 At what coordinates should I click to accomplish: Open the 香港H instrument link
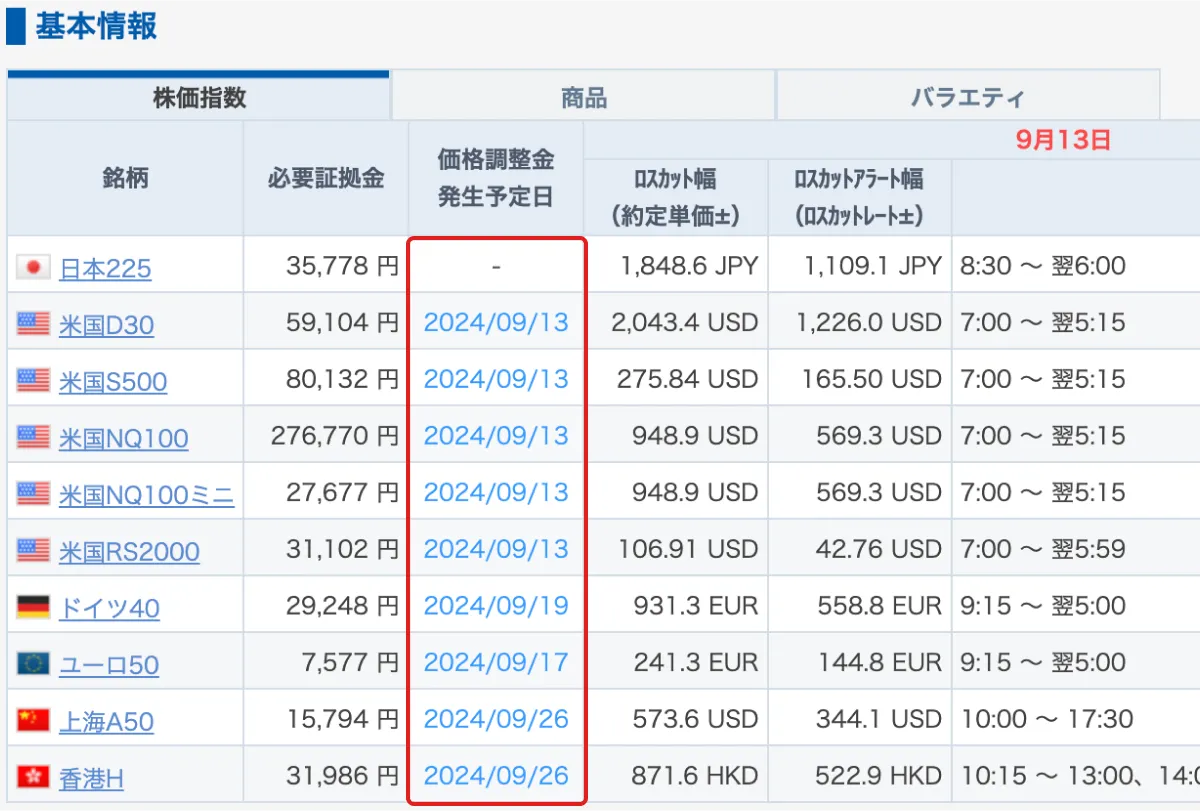[91, 778]
